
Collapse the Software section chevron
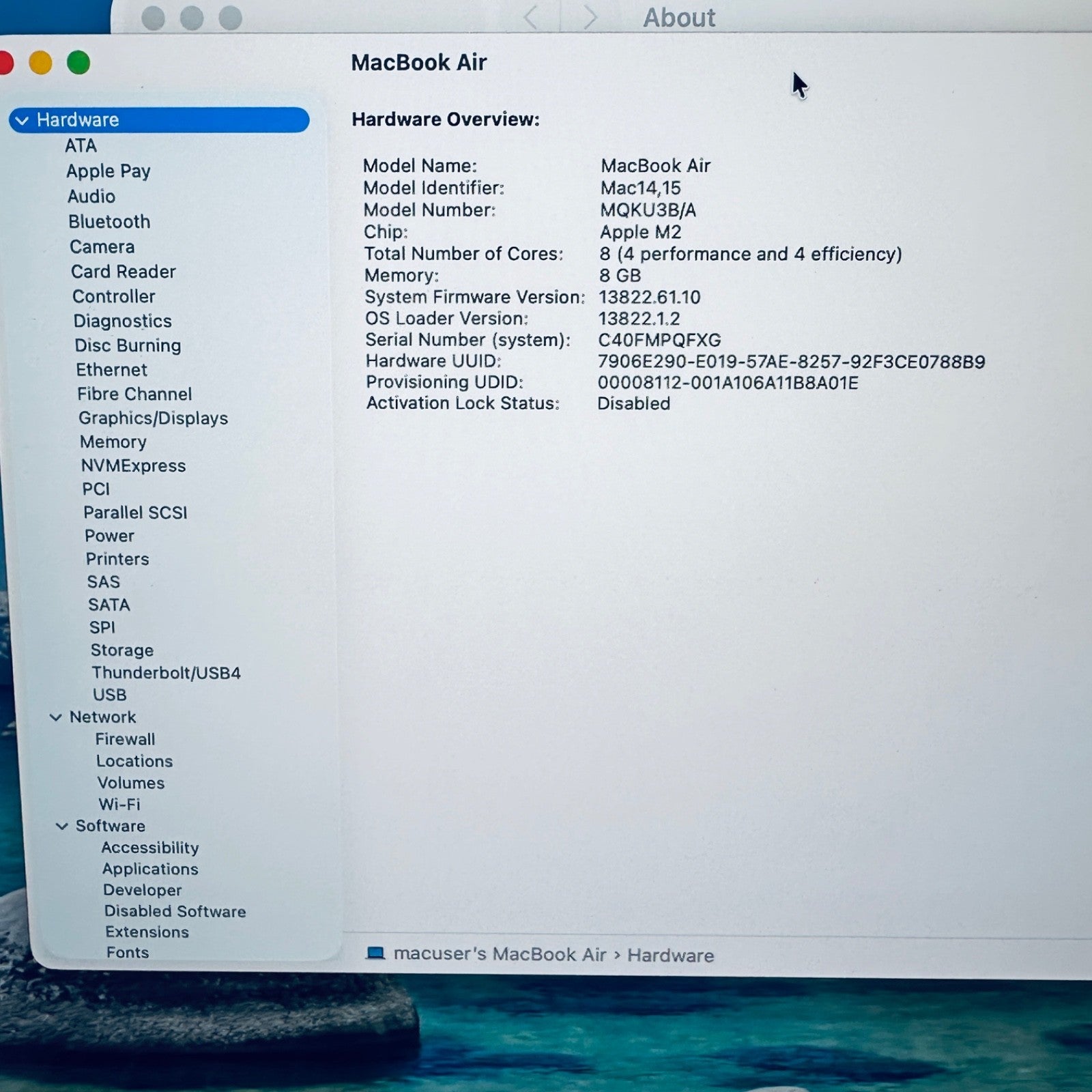[x=62, y=826]
